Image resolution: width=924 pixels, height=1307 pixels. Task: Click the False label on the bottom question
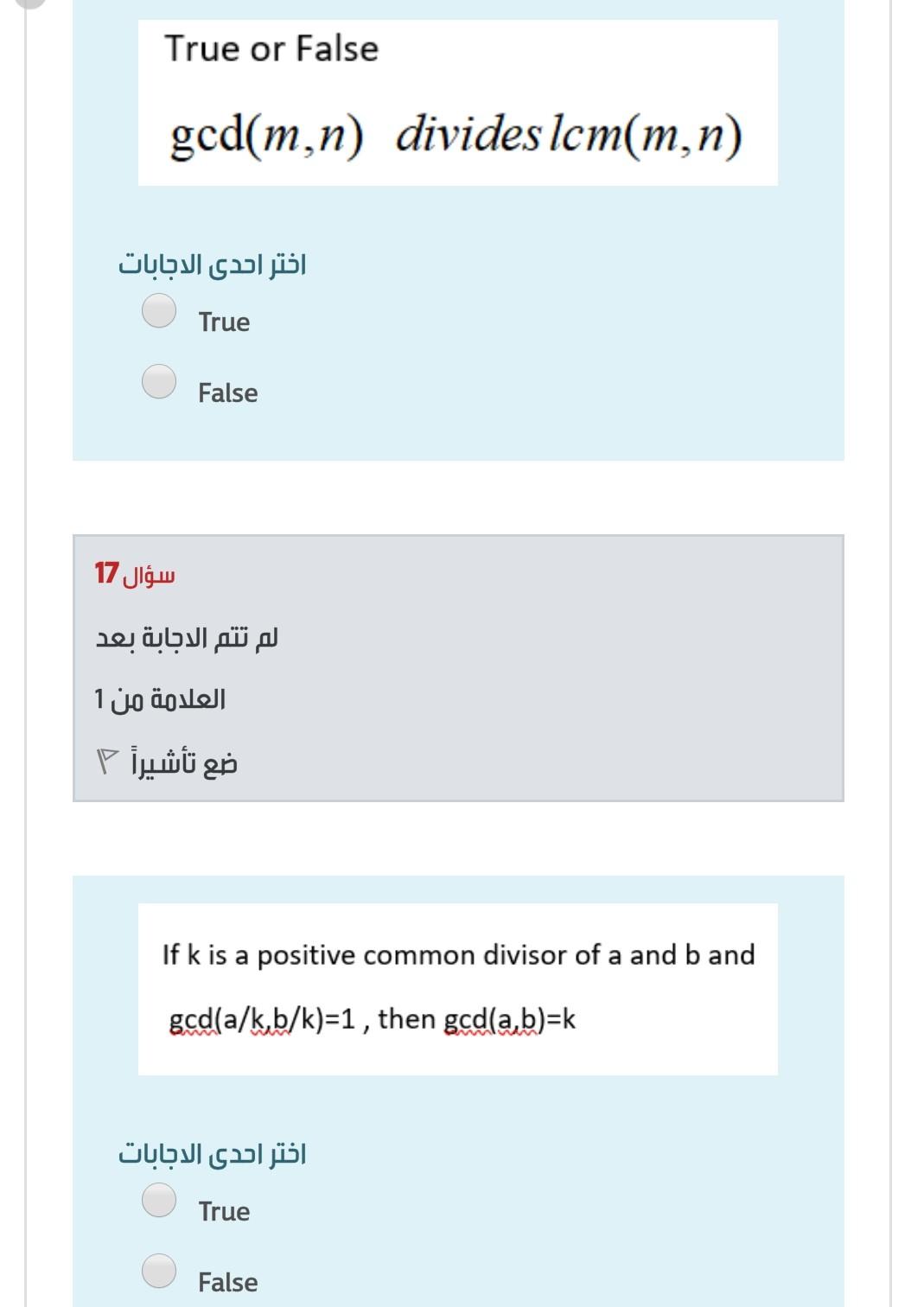click(x=227, y=1282)
